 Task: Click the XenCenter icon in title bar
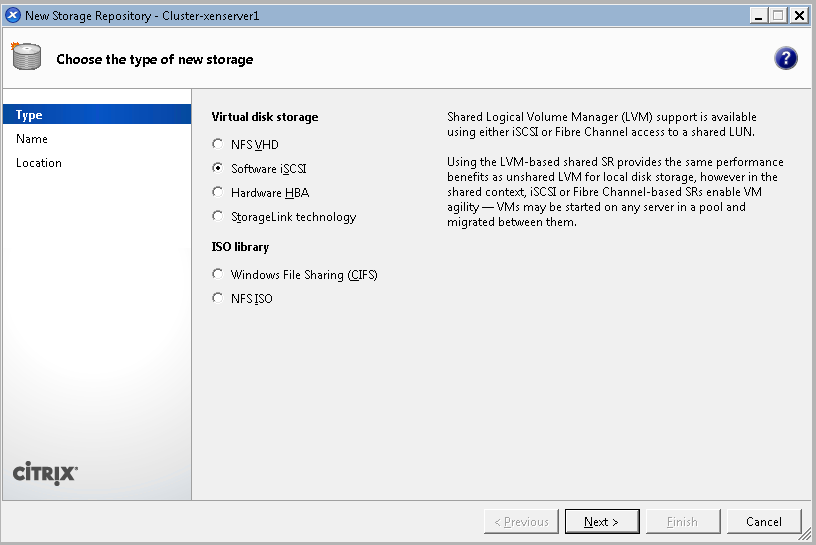tap(13, 15)
